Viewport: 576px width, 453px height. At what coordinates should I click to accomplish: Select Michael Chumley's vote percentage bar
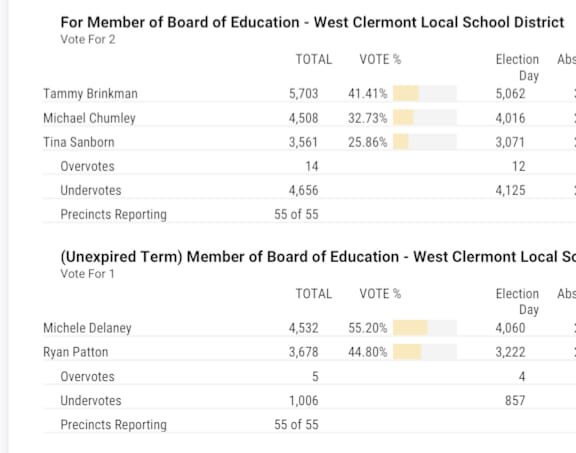coord(425,118)
